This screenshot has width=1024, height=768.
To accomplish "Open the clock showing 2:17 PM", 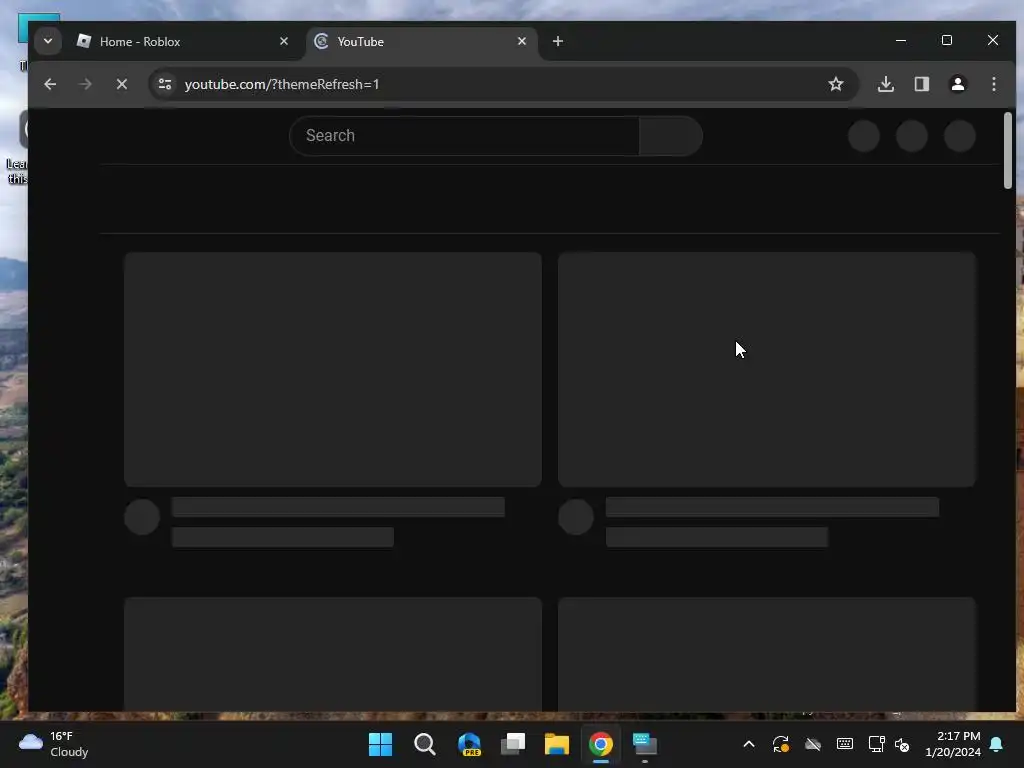I will (x=953, y=744).
